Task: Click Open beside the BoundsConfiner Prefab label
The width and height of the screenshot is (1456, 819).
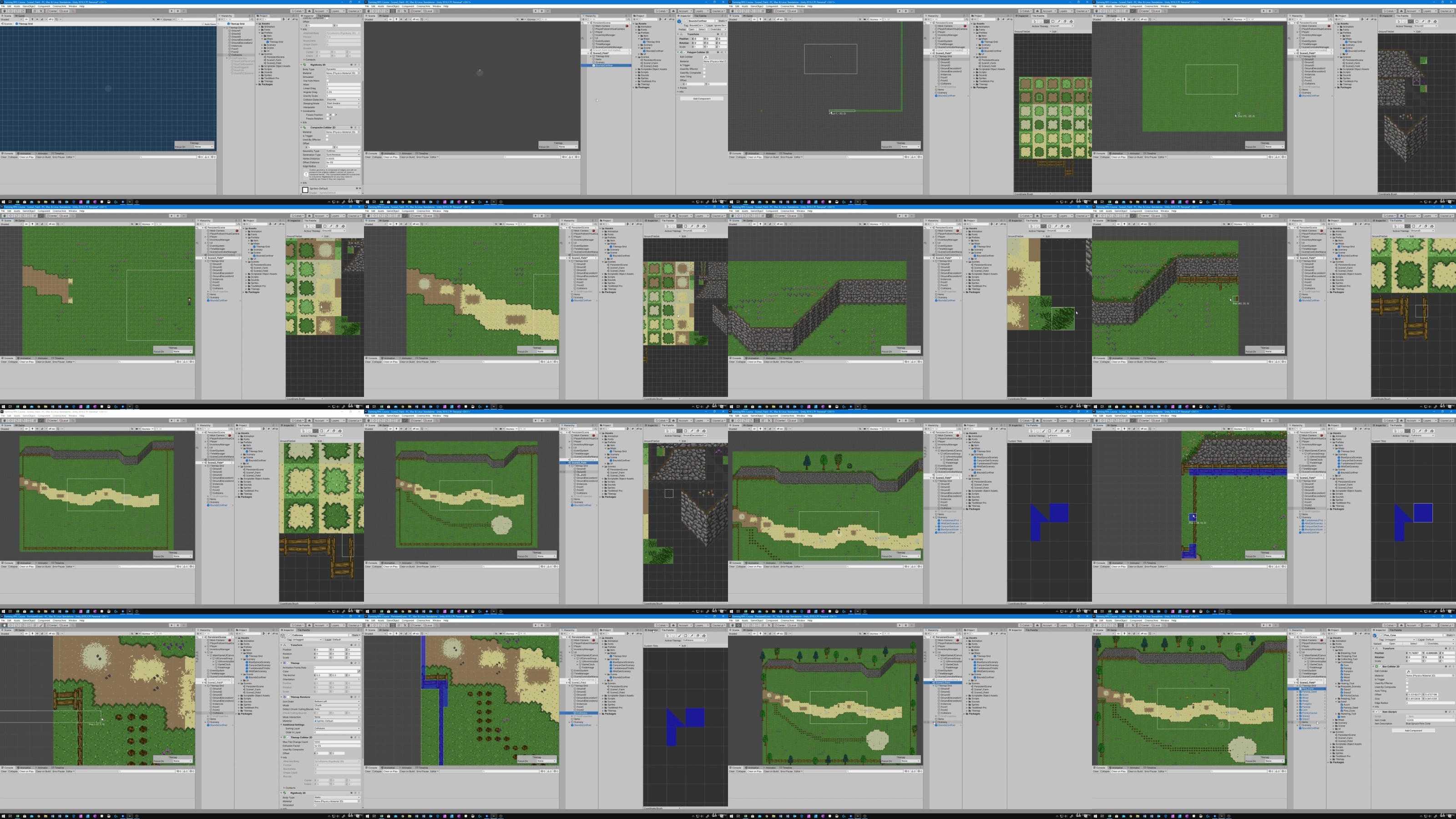Action: pos(691,30)
